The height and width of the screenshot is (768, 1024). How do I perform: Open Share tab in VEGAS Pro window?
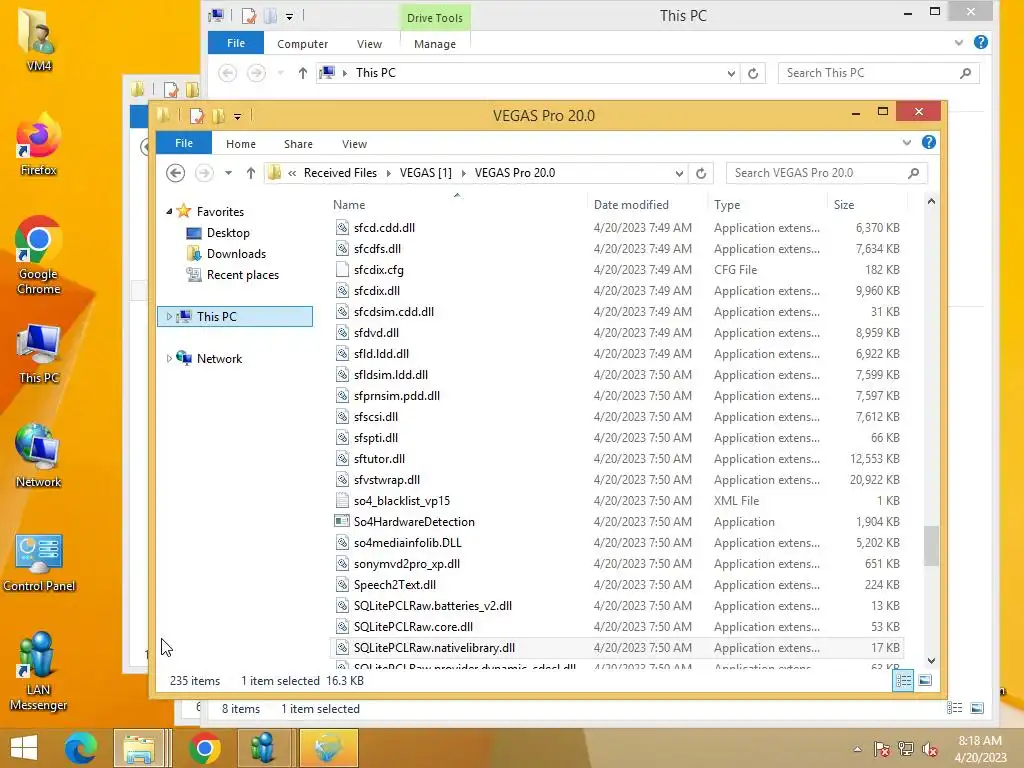click(x=298, y=144)
